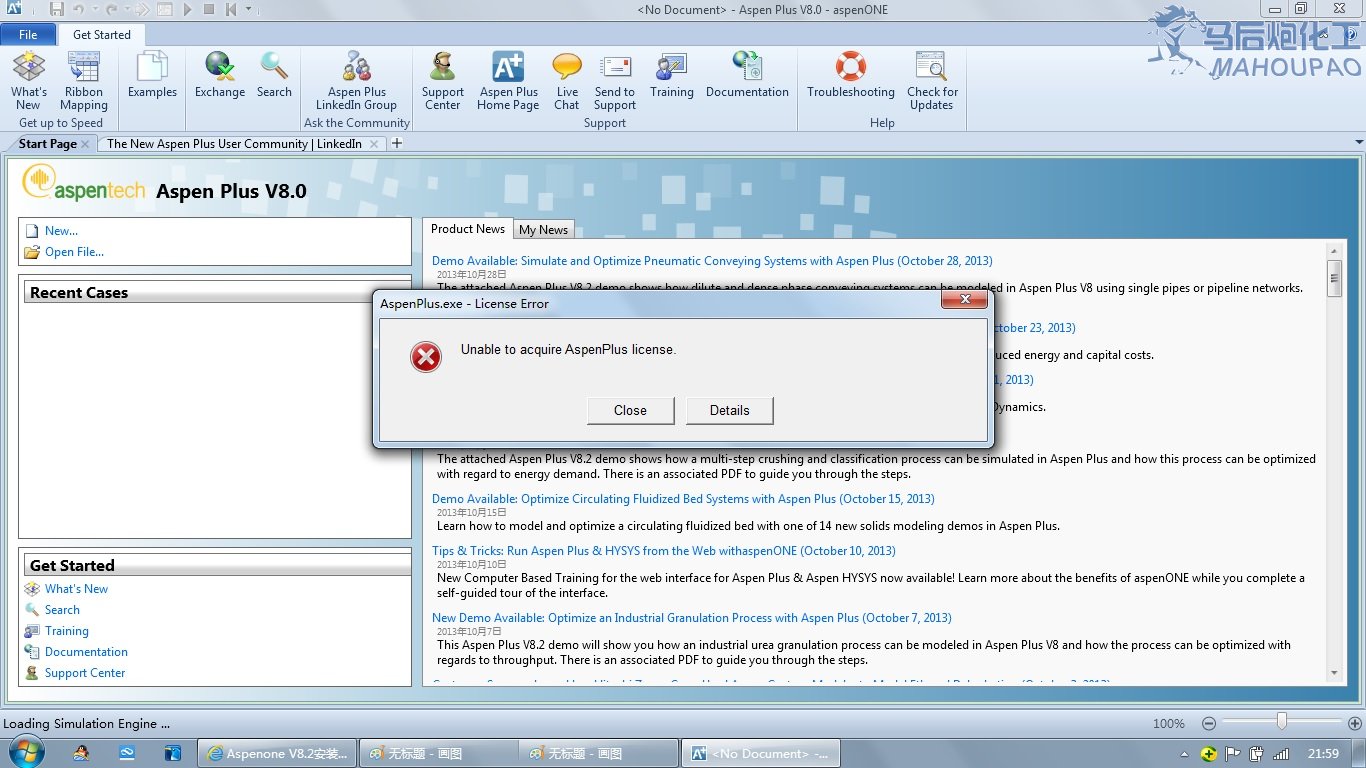Click the Undo arrow in the title bar
Viewport: 1366px width, 768px height.
[78, 9]
